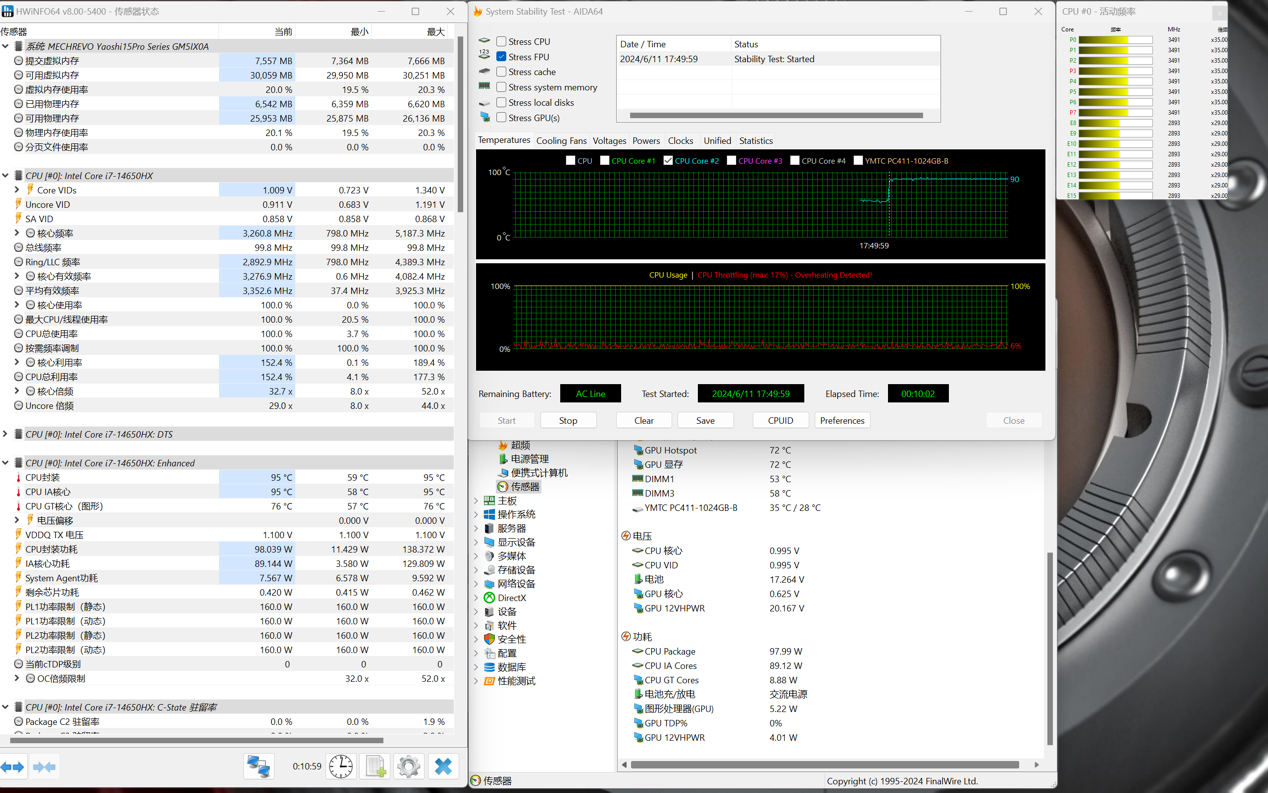Click HWiNFO settings gear icon

(408, 766)
